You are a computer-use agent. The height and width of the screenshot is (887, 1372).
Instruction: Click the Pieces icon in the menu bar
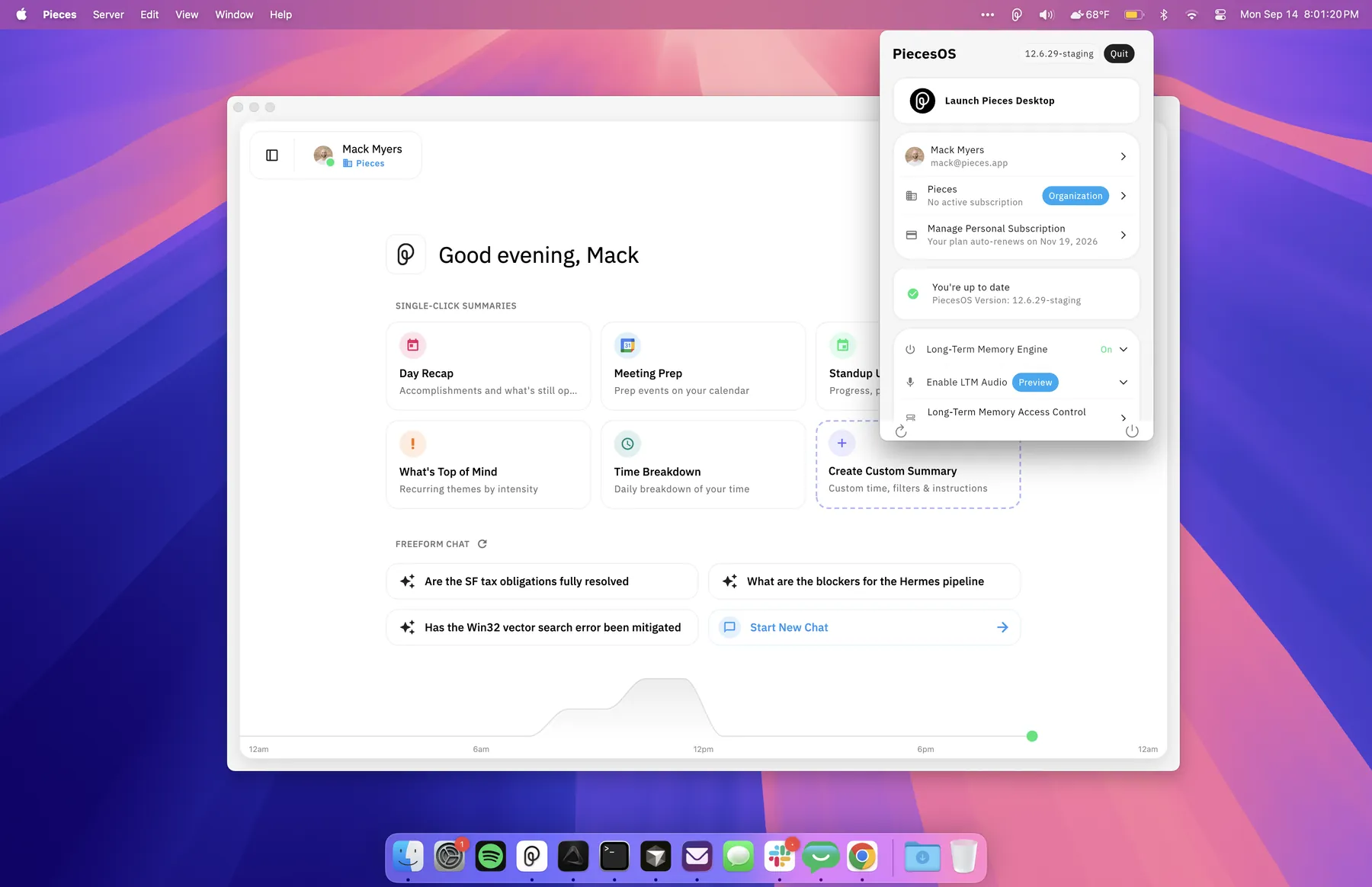pyautogui.click(x=1017, y=14)
